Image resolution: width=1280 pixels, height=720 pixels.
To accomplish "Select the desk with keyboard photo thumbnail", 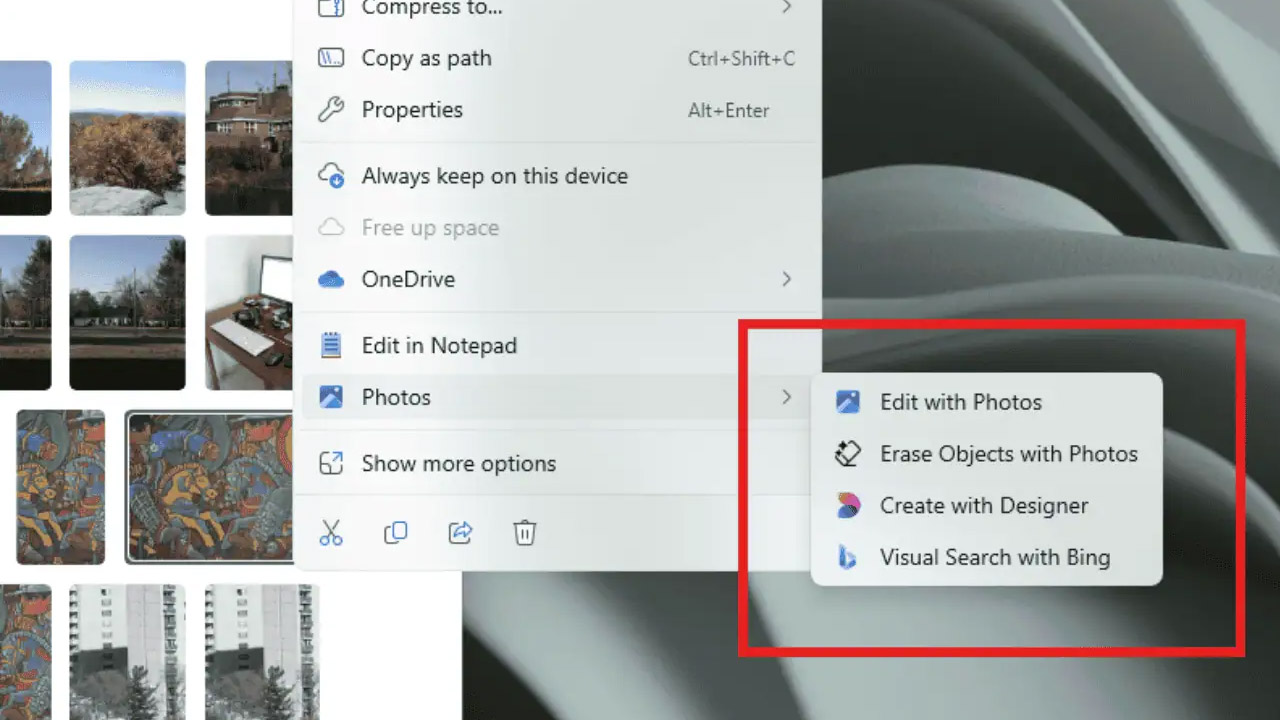I will click(248, 312).
